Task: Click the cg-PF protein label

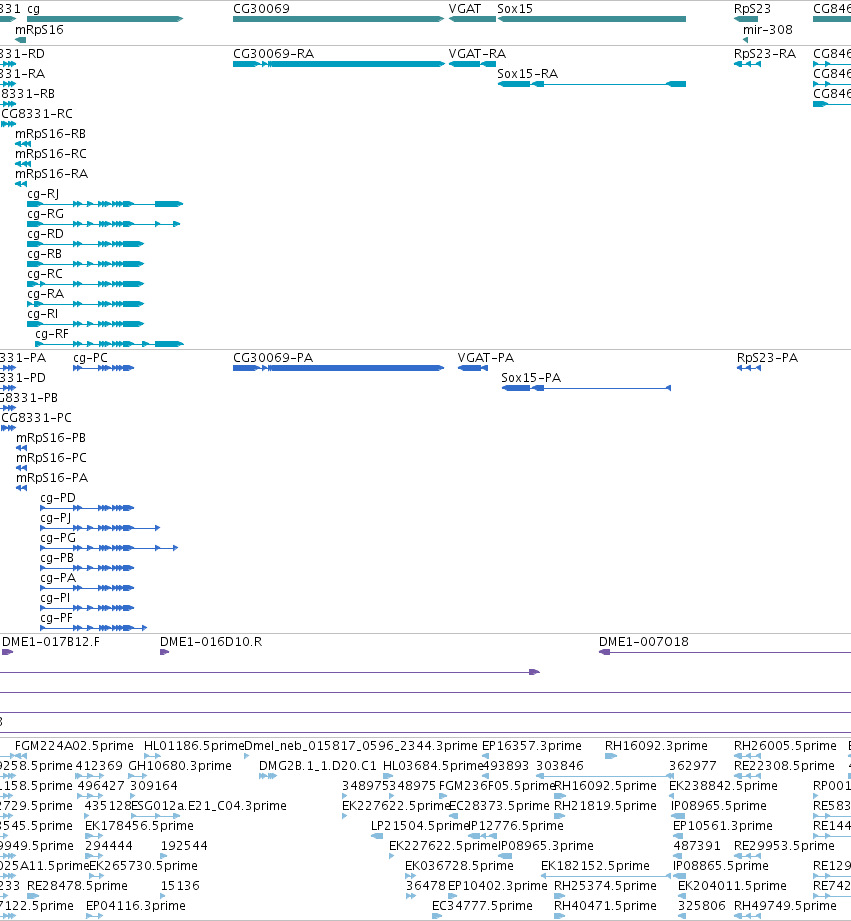Action: click(56, 617)
